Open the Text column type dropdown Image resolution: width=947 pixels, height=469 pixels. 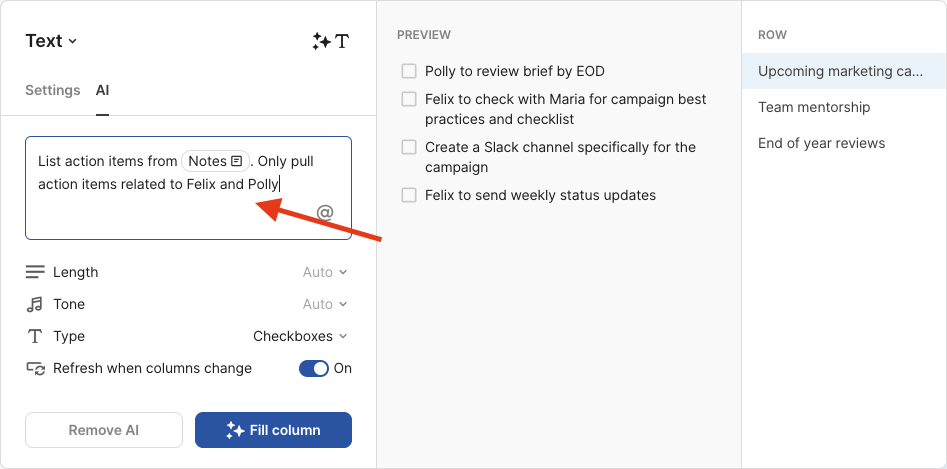point(51,41)
